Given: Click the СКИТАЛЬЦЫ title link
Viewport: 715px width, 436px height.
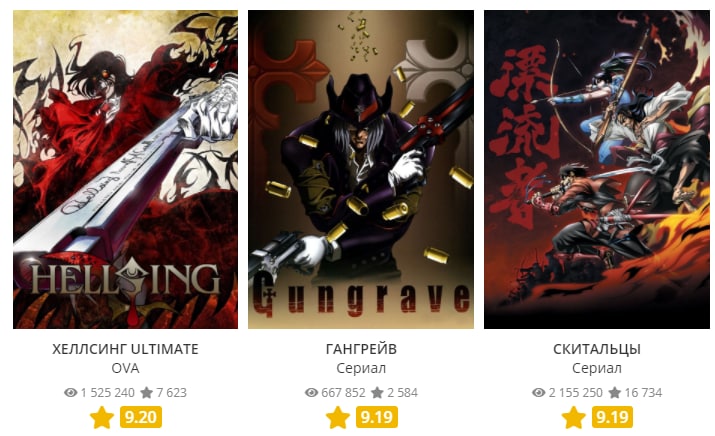Looking at the screenshot, I should click(597, 349).
